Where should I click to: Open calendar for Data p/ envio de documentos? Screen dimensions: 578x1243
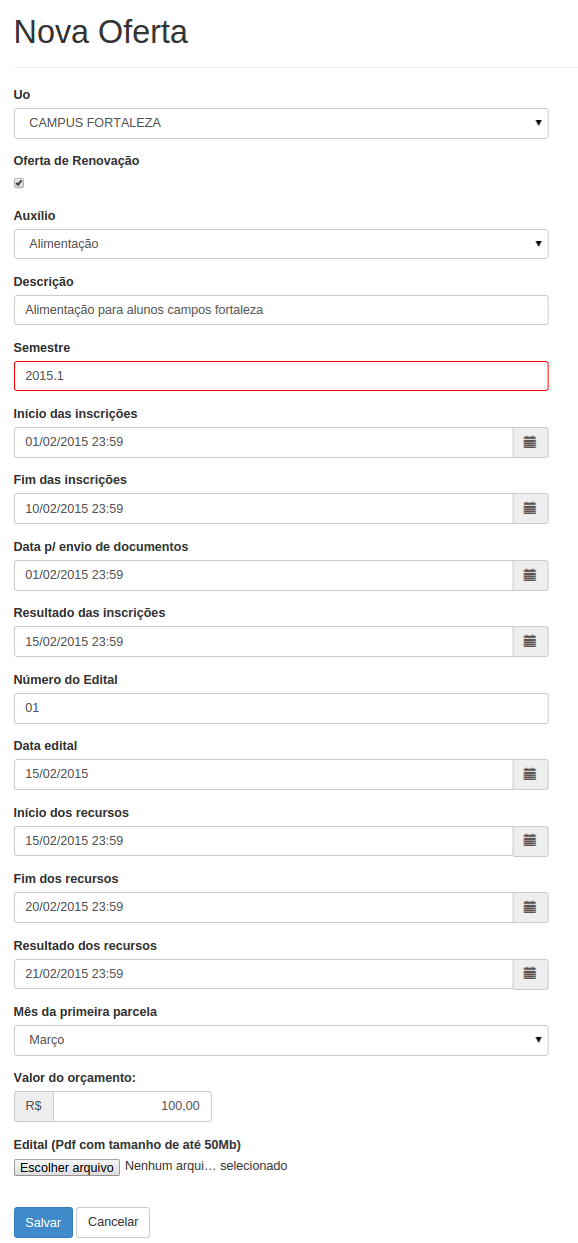click(x=530, y=575)
